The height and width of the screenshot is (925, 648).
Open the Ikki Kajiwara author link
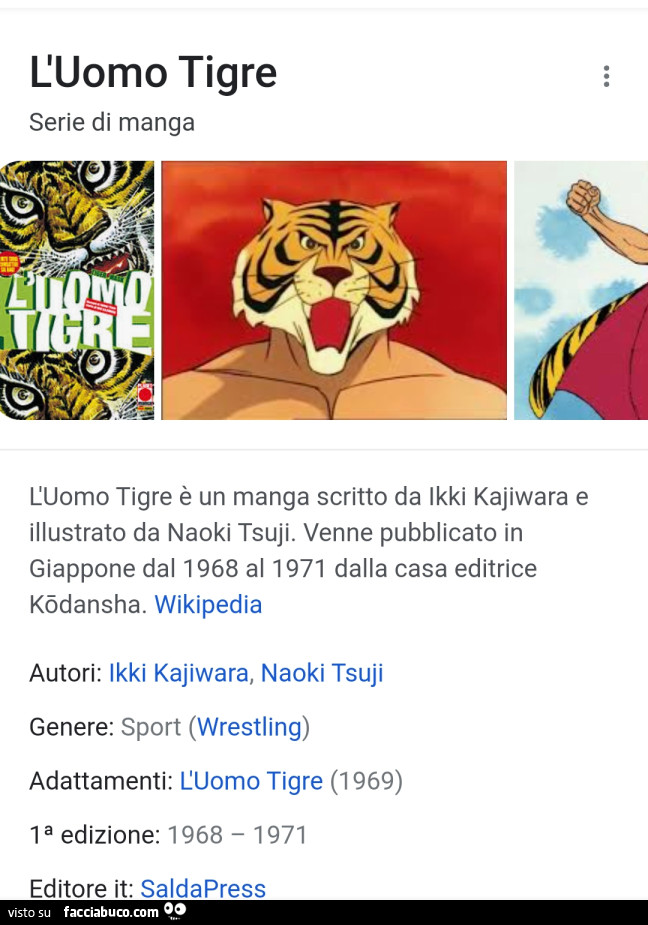tap(179, 673)
